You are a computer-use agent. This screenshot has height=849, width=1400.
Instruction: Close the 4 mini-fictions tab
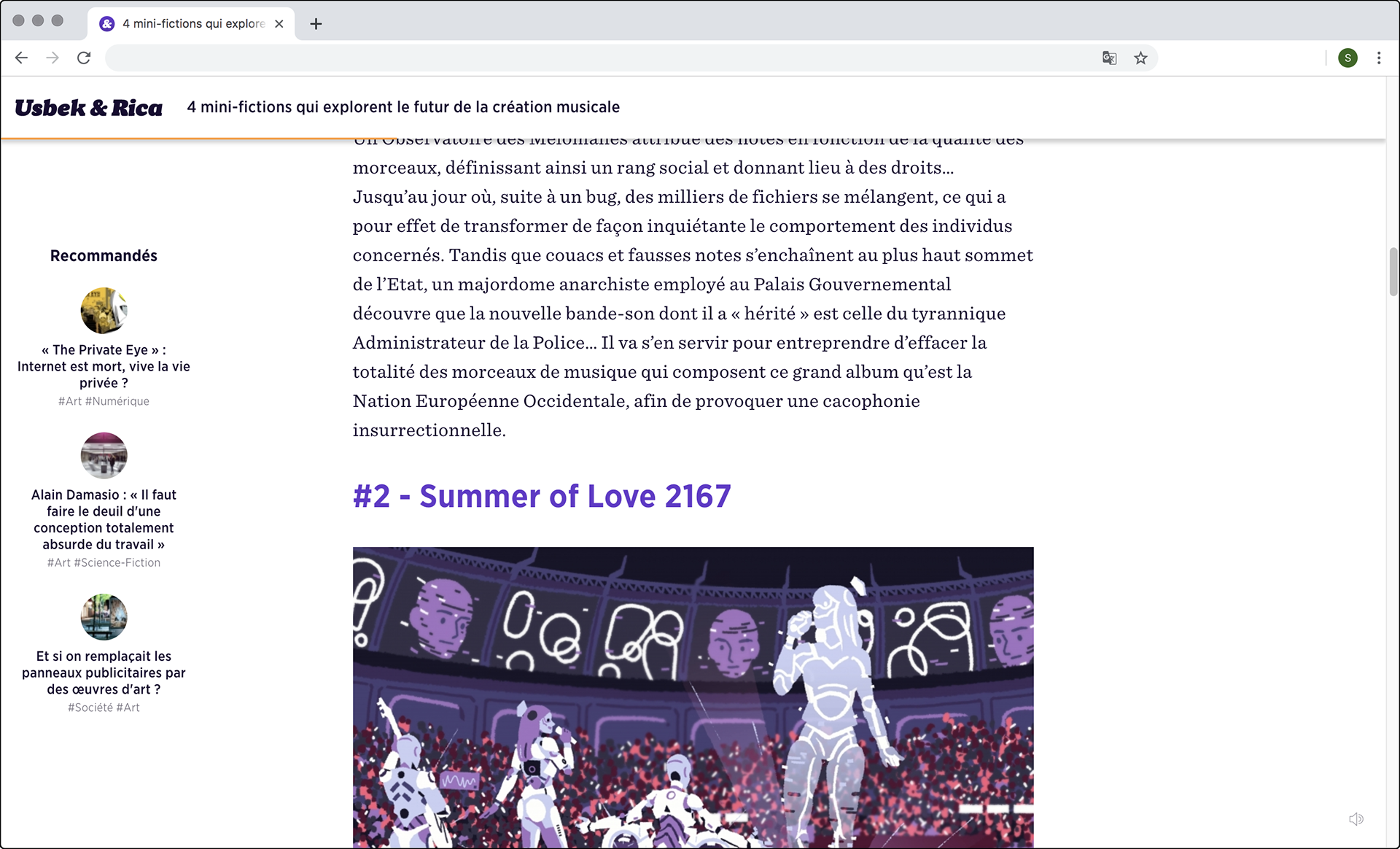point(279,24)
